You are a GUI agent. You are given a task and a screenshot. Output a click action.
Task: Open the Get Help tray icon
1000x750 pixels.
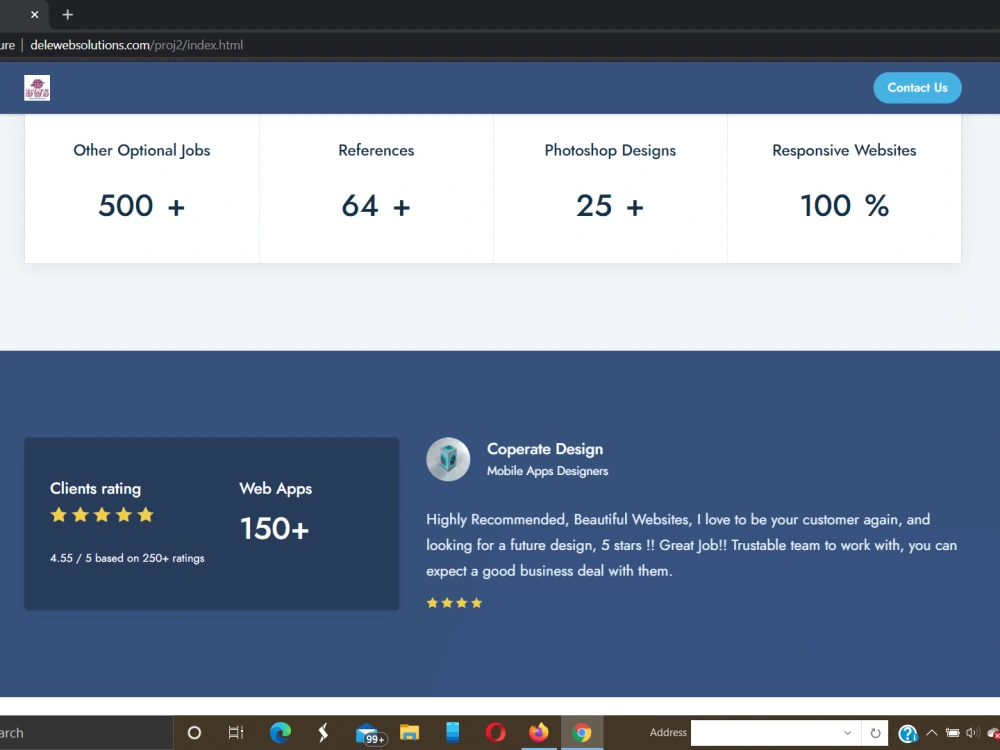coord(908,733)
